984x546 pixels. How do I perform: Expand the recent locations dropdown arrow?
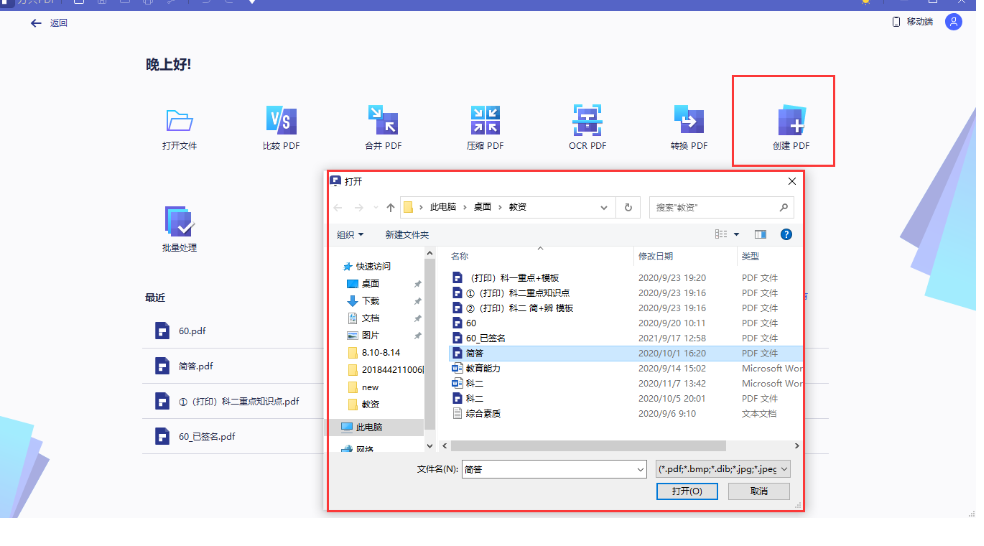pos(375,208)
